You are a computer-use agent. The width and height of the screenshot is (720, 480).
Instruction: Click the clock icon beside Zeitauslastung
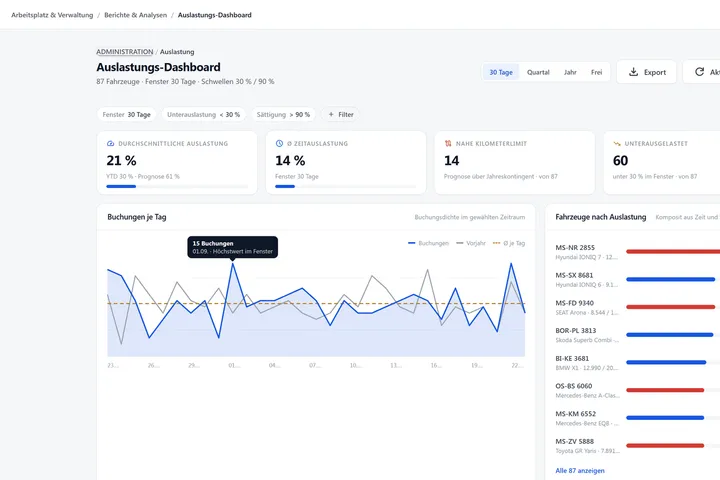[x=279, y=143]
